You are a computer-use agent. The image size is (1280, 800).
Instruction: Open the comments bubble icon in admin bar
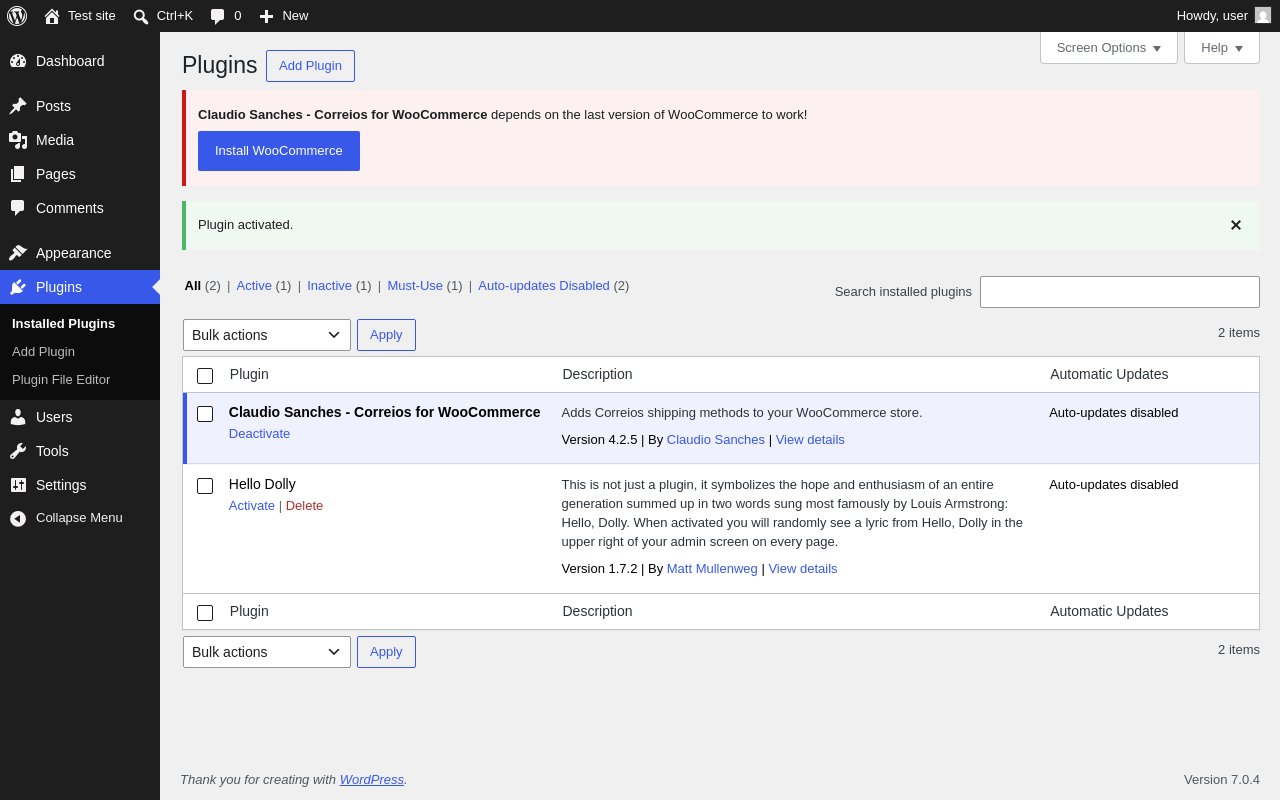pos(218,16)
